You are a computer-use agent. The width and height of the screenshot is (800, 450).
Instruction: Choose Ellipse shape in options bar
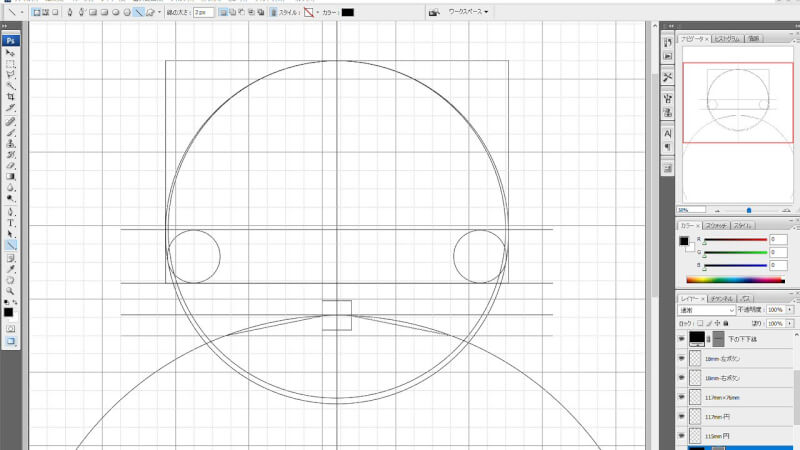[x=116, y=12]
